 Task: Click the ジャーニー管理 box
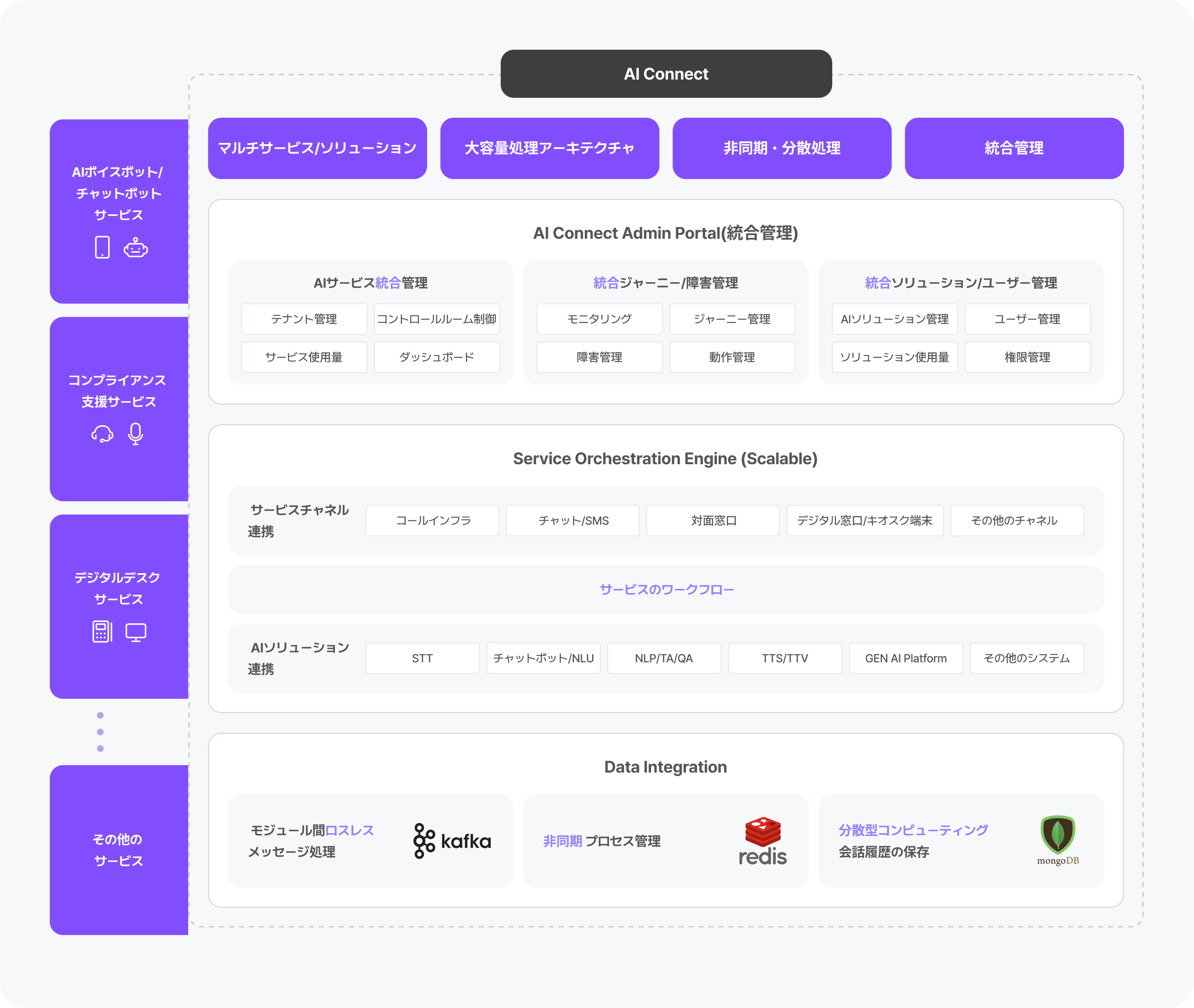[x=732, y=319]
